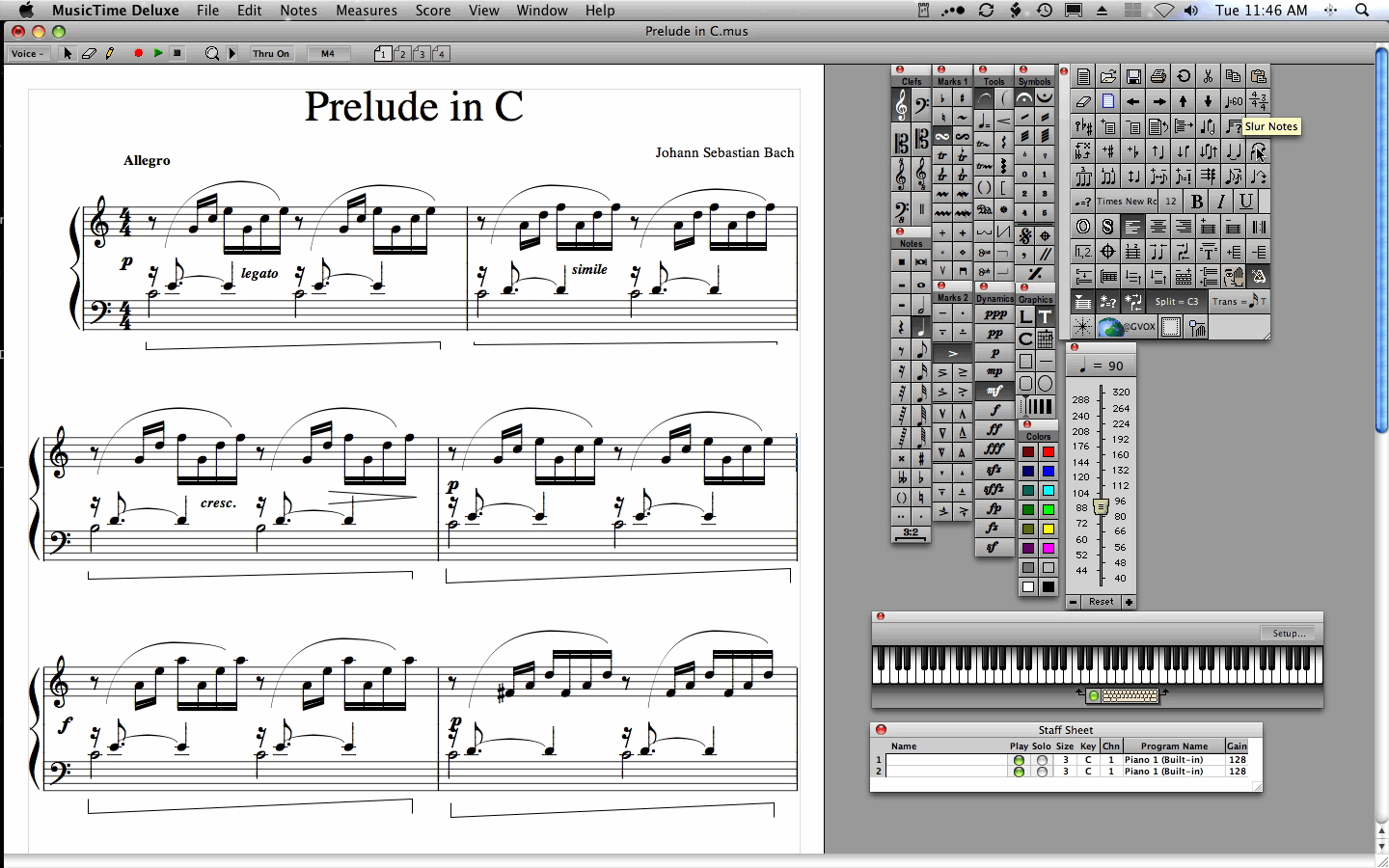The width and height of the screenshot is (1389, 868).
Task: Select the crescendo hairpin in Tools palette
Action: pos(1004,121)
